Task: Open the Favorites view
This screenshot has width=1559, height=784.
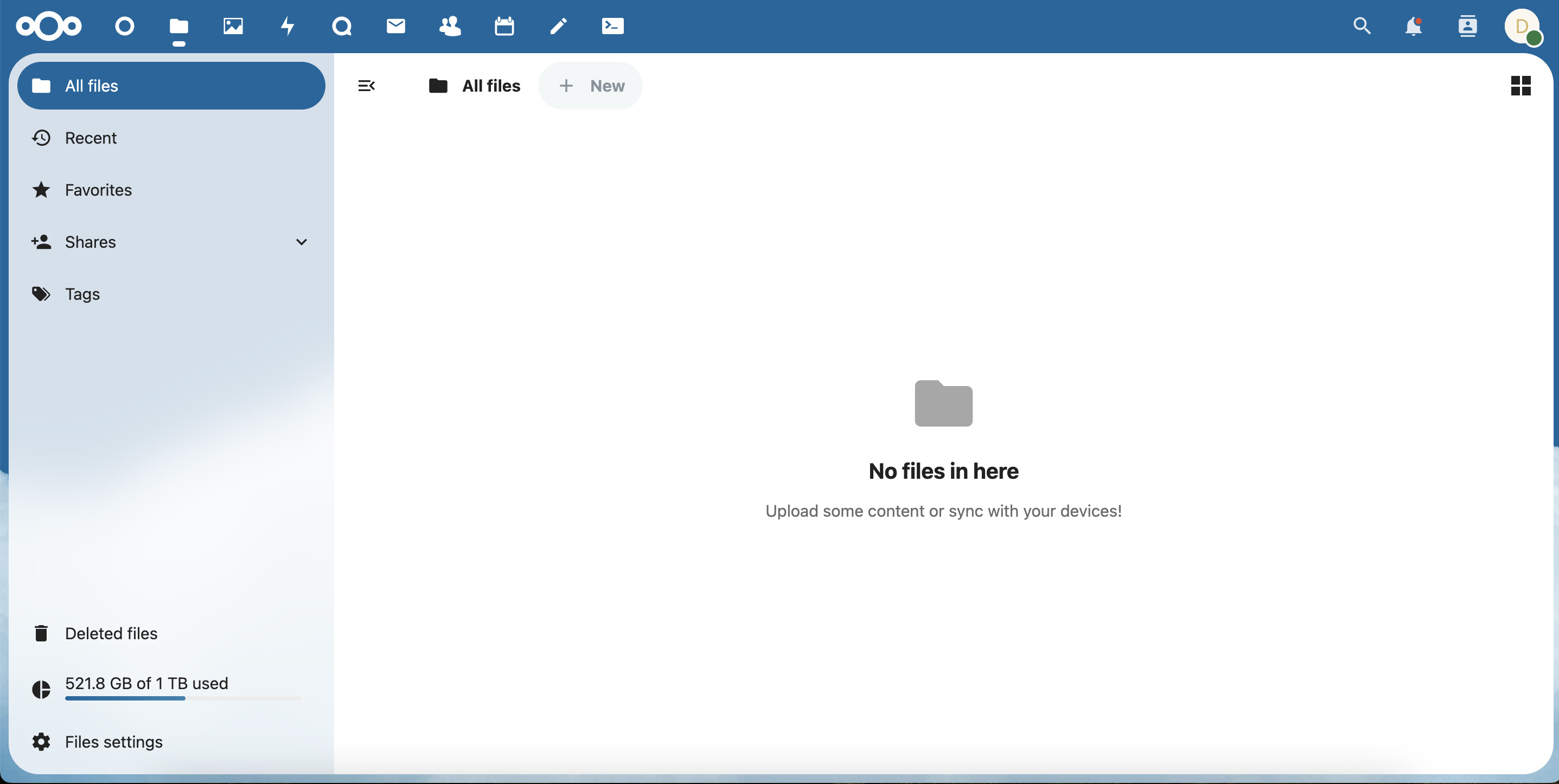Action: point(98,190)
